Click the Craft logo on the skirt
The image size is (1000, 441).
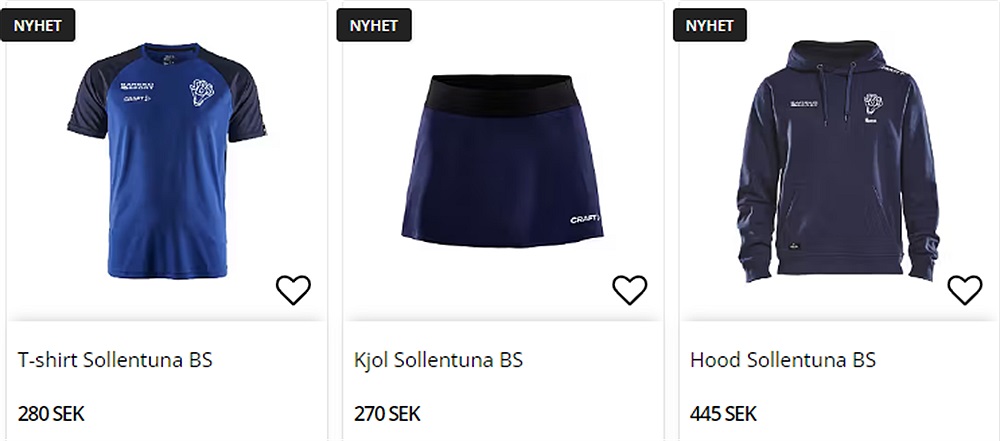585,220
